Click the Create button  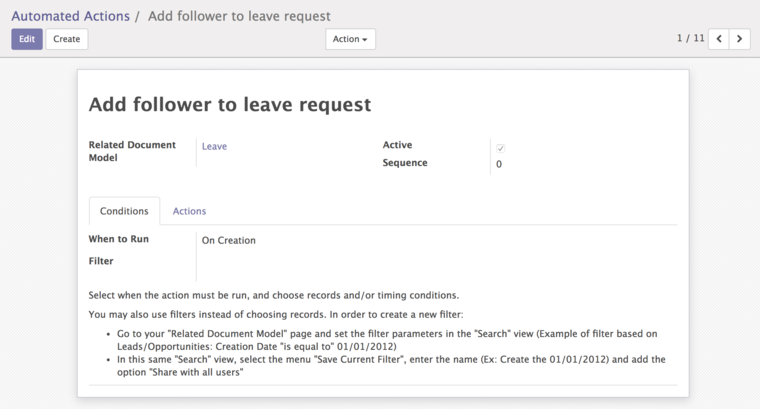[x=67, y=39]
